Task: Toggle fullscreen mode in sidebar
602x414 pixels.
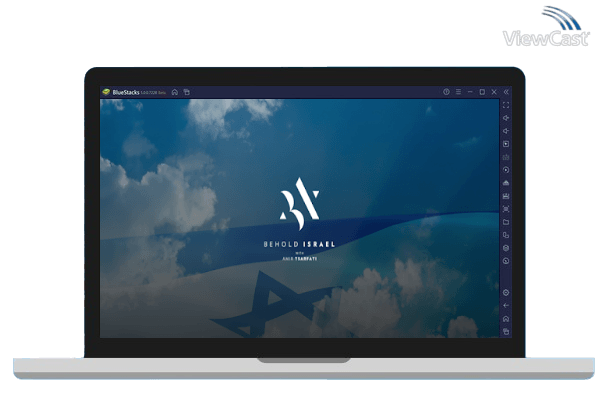Action: point(506,105)
